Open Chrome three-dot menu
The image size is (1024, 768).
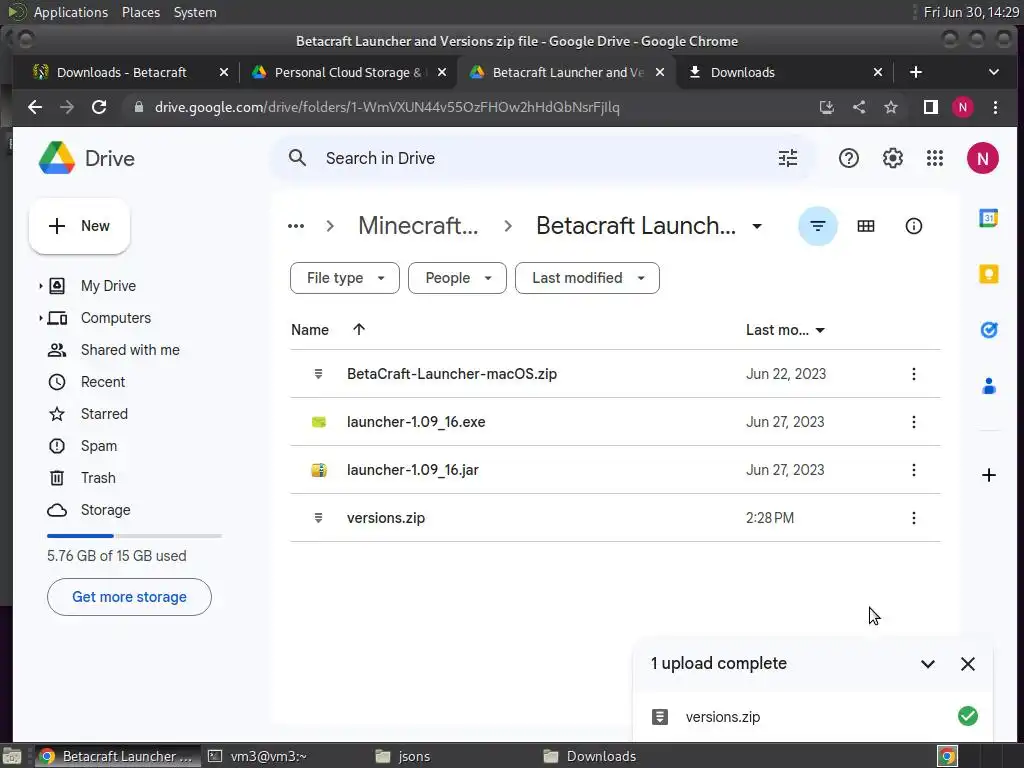[x=995, y=107]
